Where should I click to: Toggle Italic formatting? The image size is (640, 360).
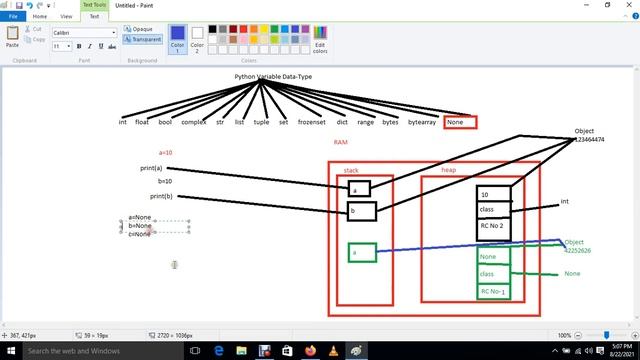pos(90,47)
